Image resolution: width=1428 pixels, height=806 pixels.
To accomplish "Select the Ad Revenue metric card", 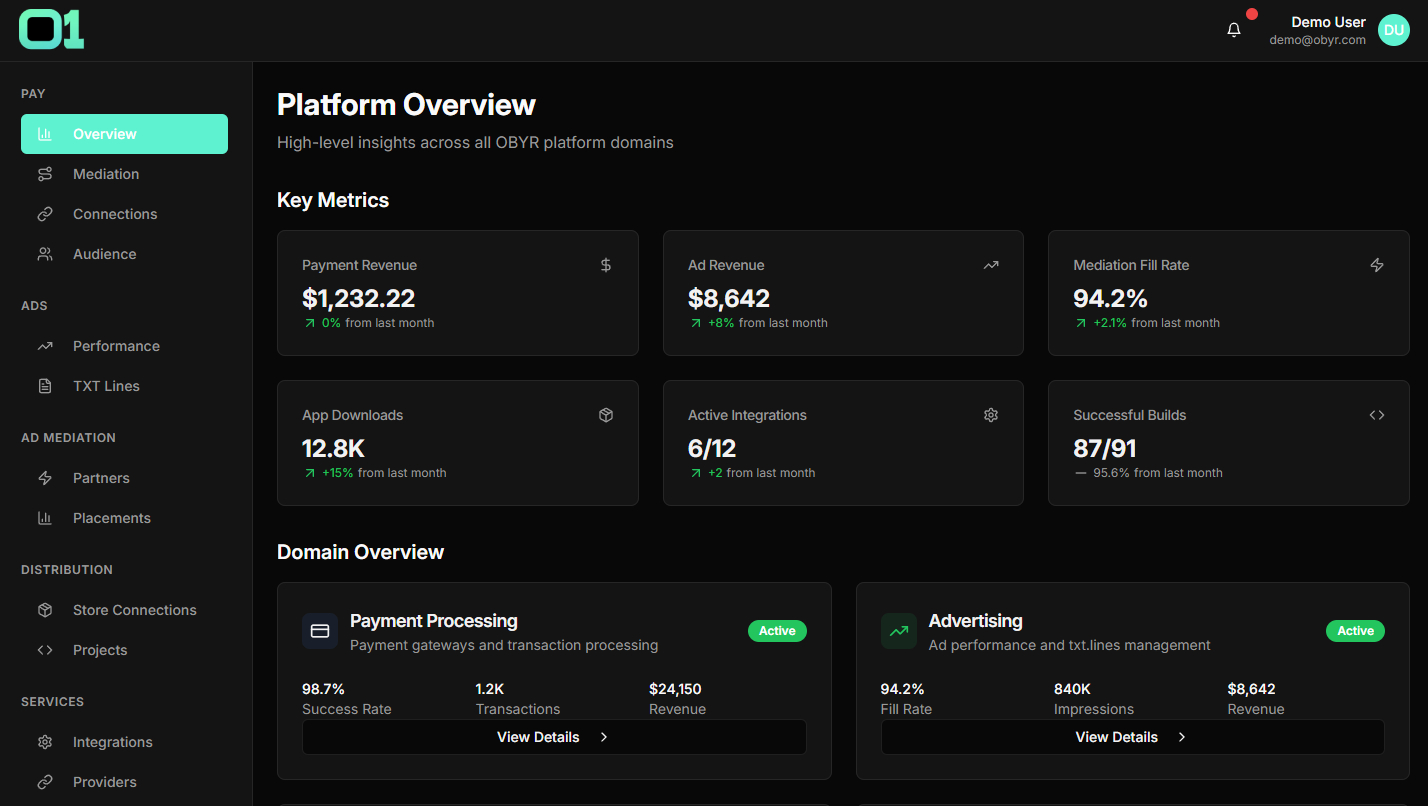I will pyautogui.click(x=843, y=293).
